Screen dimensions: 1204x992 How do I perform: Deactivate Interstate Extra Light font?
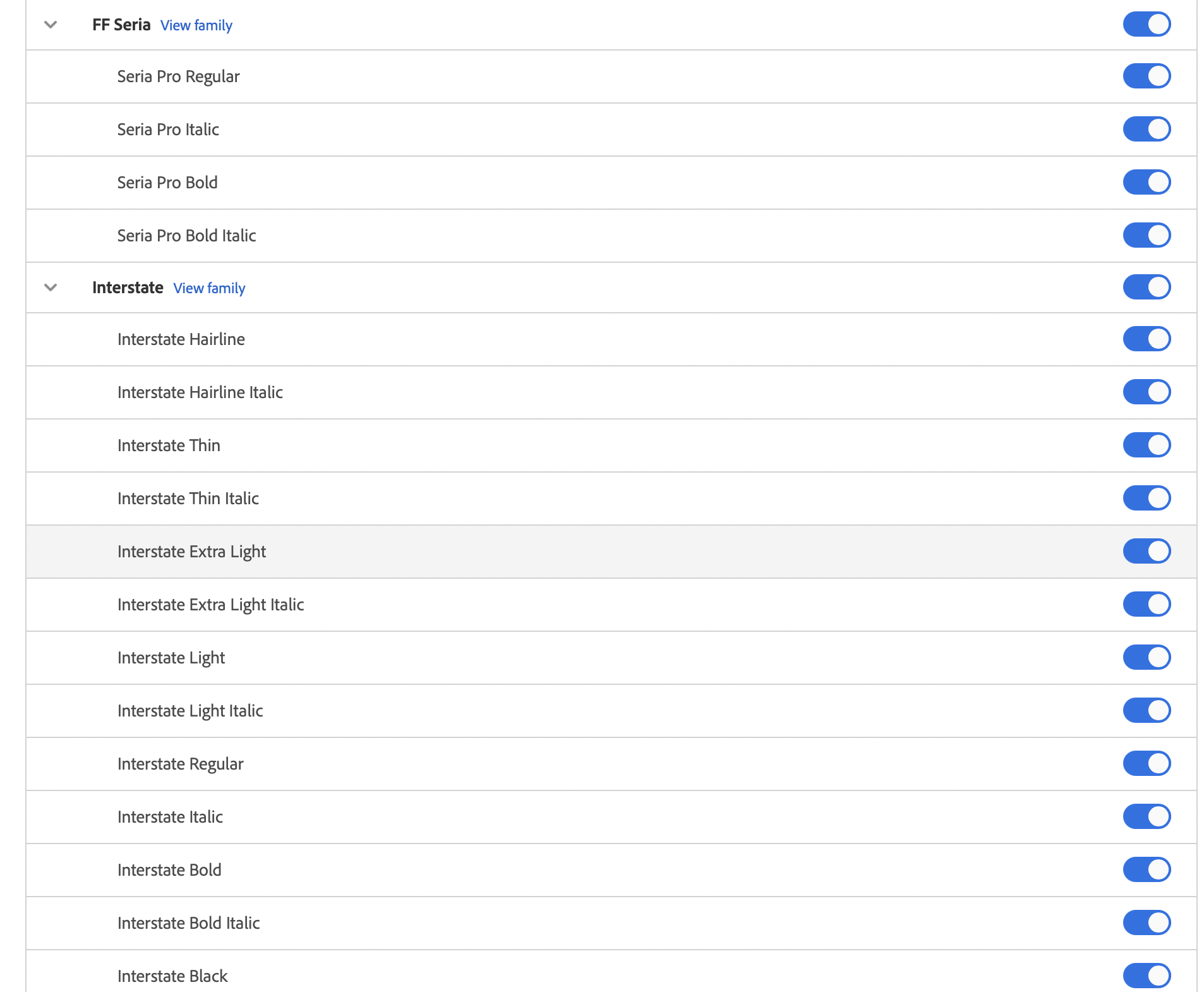click(x=1146, y=552)
